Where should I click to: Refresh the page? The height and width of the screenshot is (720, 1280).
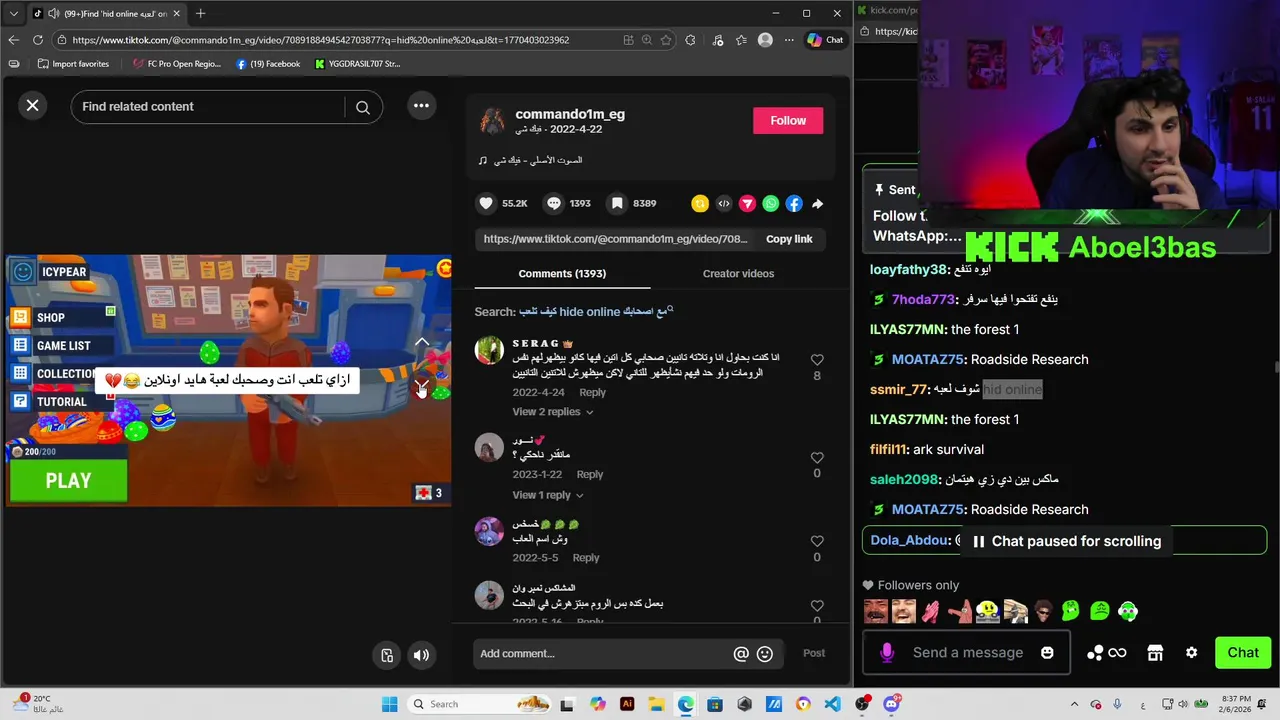[38, 40]
